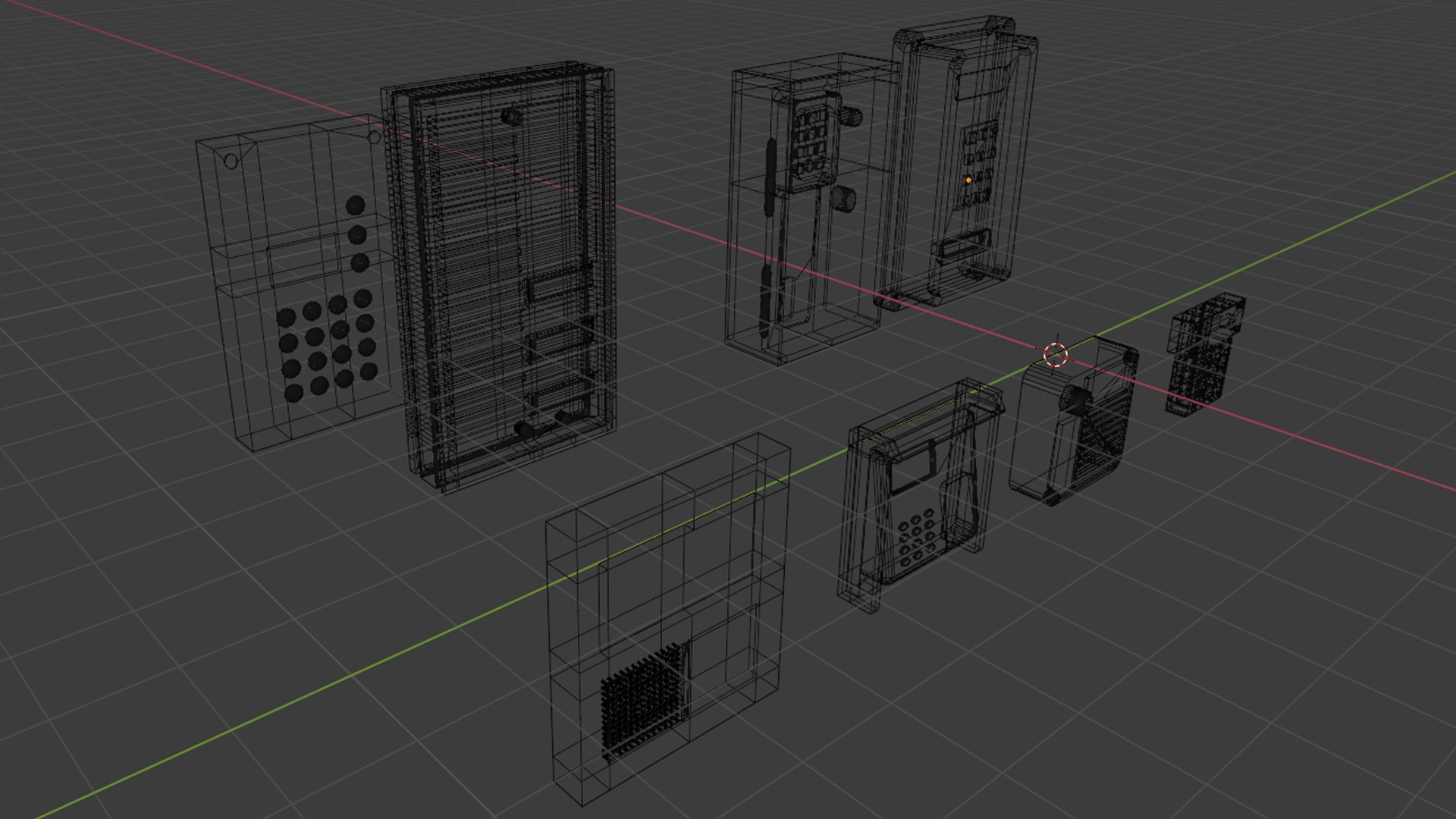This screenshot has width=1456, height=819.
Task: Click the keypad on center box device
Action: pyautogui.click(x=811, y=140)
